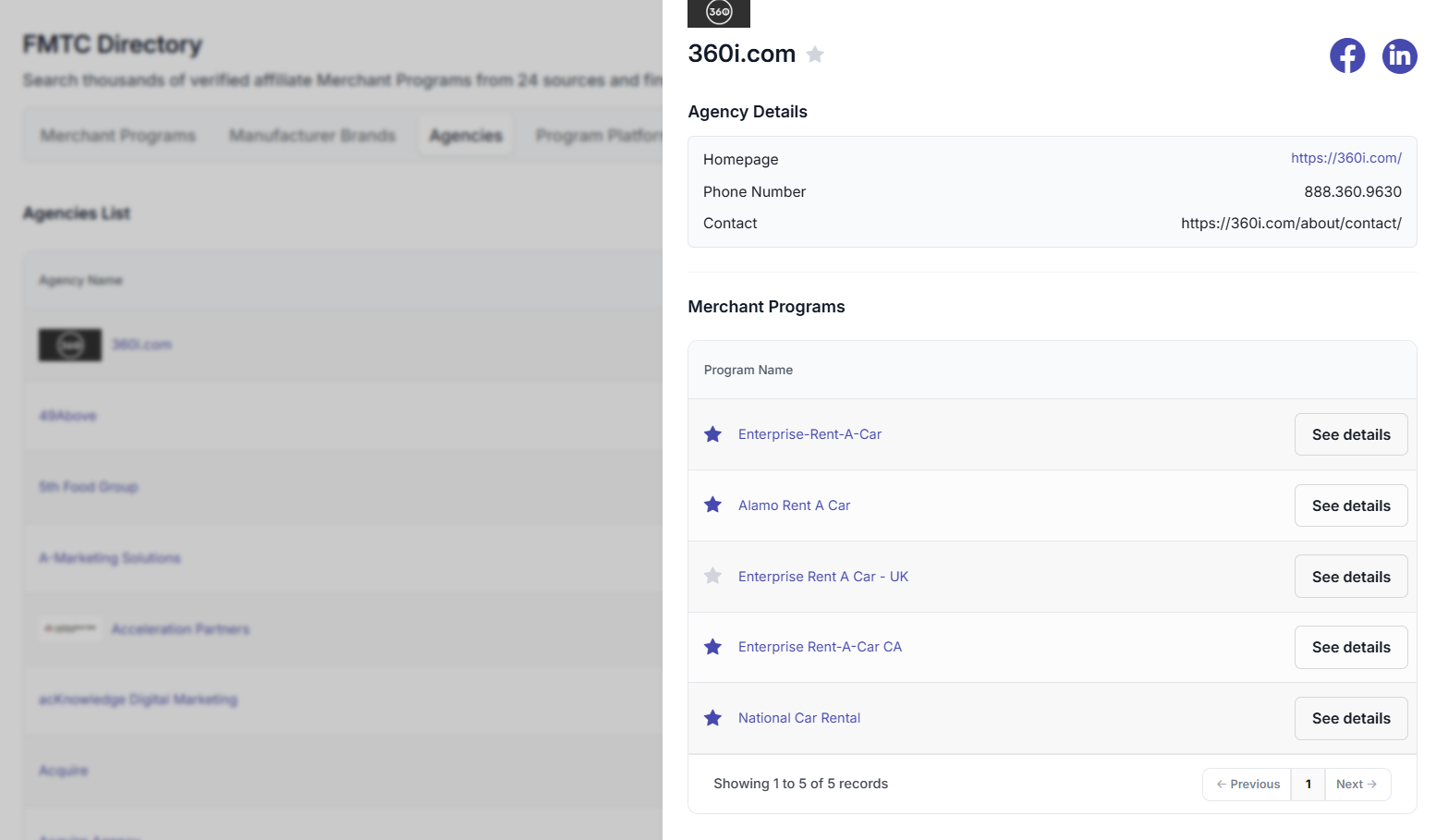Toggle star for Enterprise Rent-A-Car CA

[x=712, y=647]
